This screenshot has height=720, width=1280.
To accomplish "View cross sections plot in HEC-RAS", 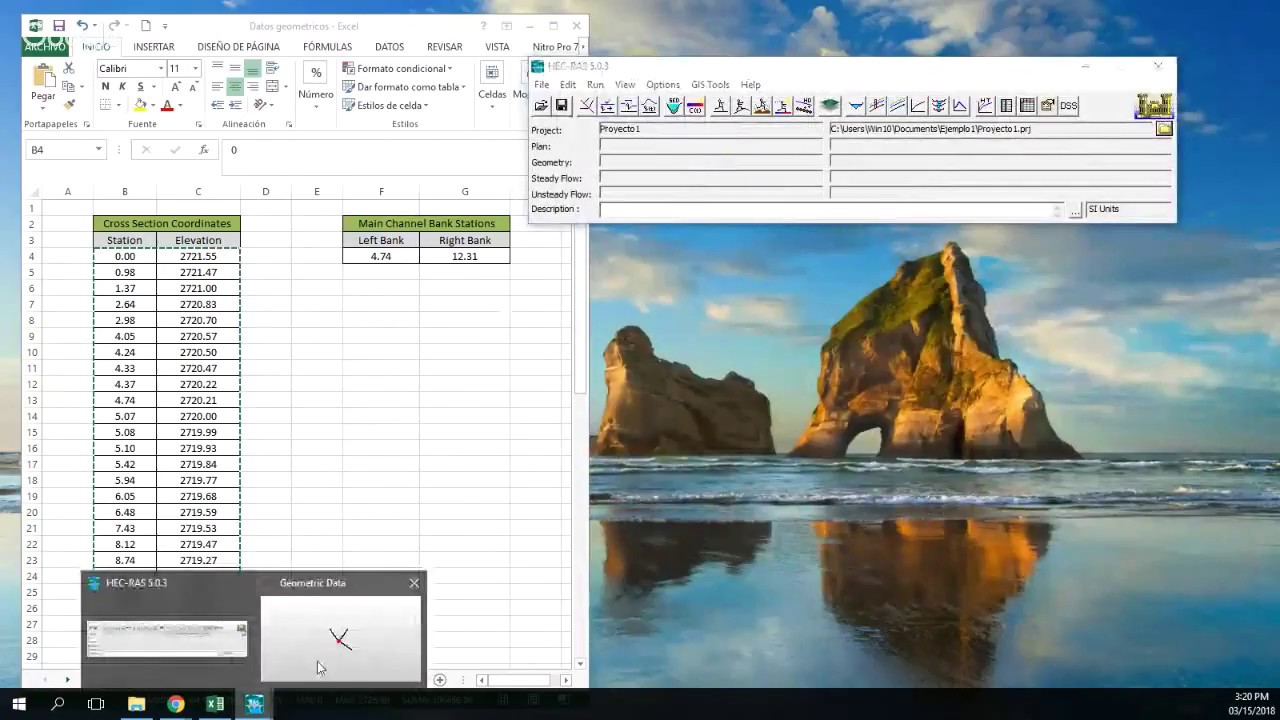I will [x=855, y=105].
